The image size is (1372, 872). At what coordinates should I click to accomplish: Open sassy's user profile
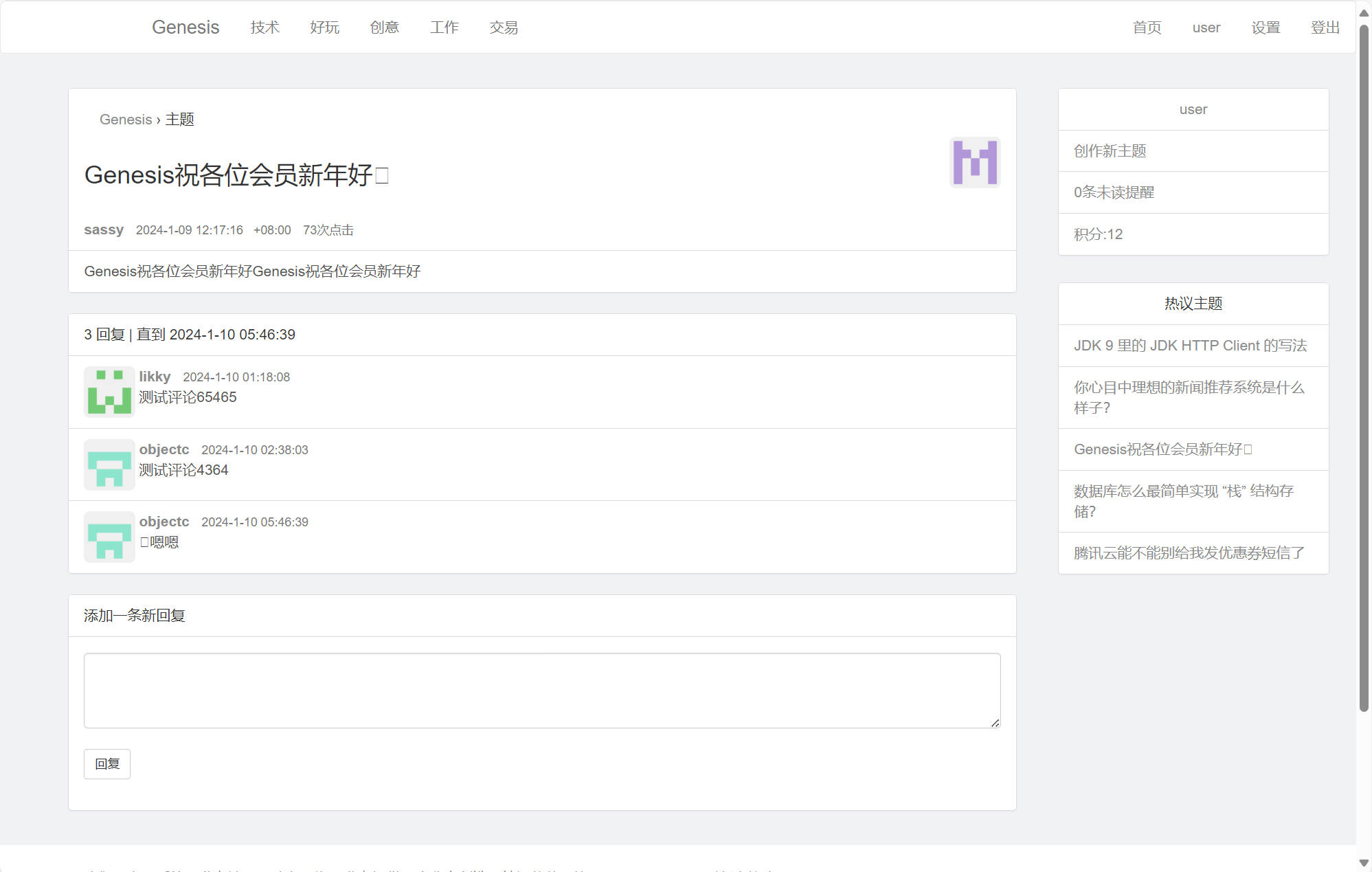(x=103, y=230)
